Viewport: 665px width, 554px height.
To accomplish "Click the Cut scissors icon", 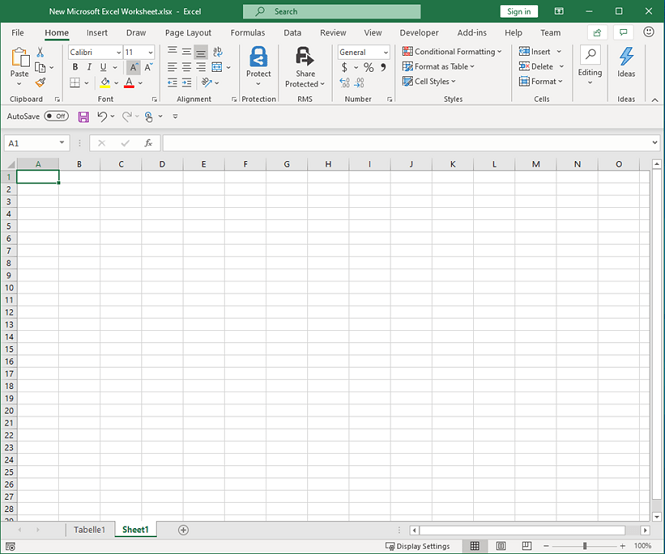I will [x=40, y=52].
